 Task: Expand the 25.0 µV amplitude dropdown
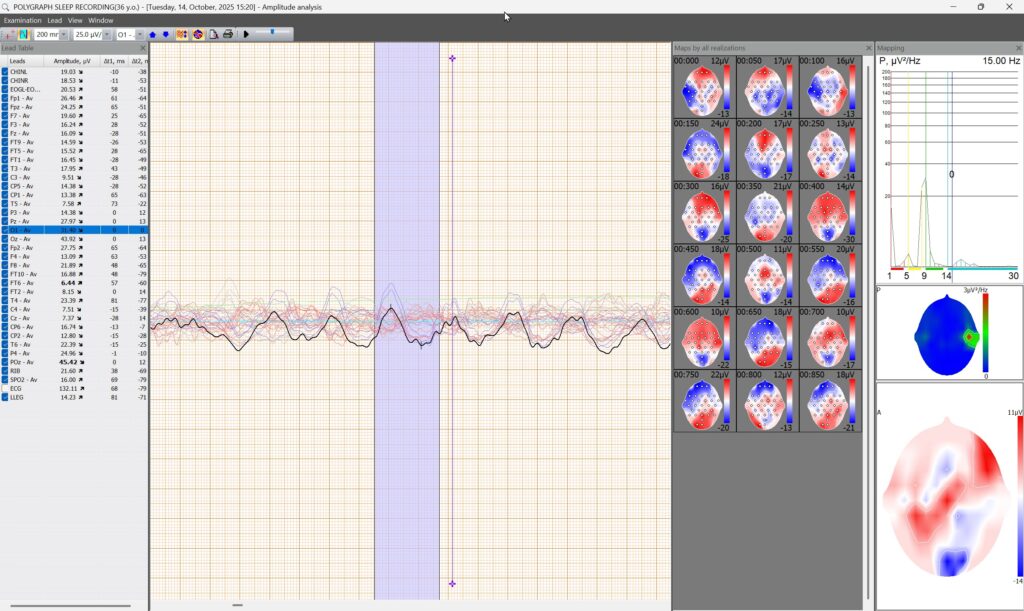[x=107, y=34]
